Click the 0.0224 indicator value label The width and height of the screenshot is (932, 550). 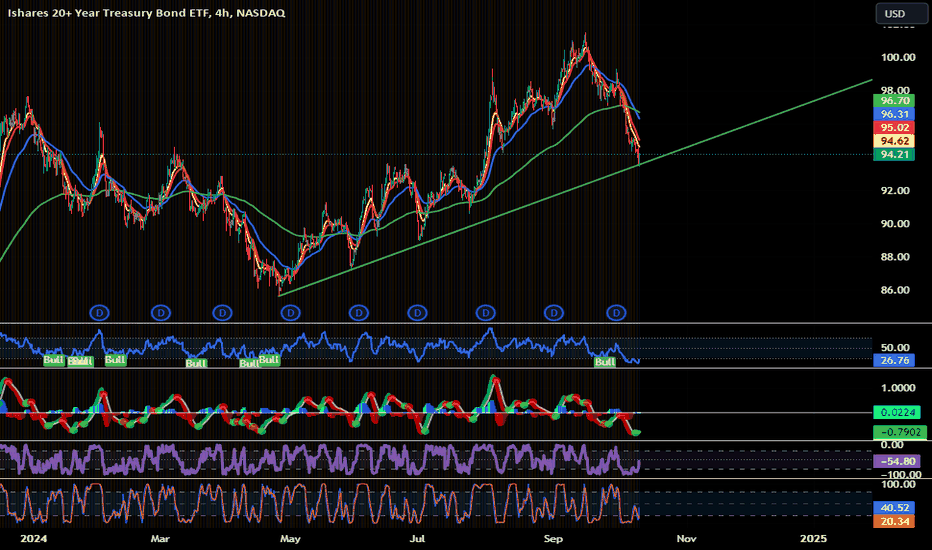(x=897, y=412)
